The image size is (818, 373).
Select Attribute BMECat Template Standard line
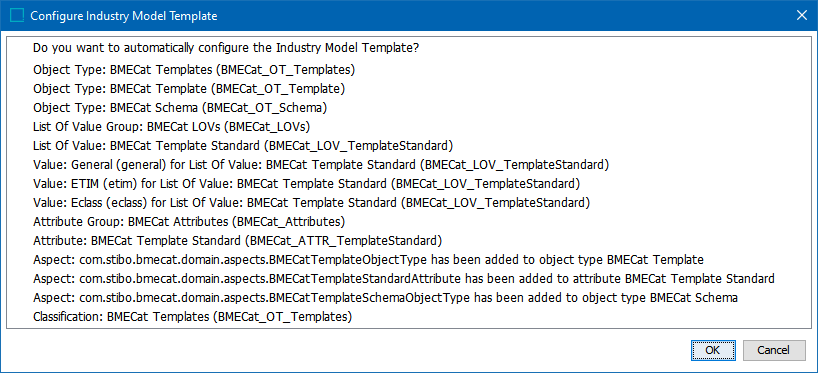tap(237, 241)
